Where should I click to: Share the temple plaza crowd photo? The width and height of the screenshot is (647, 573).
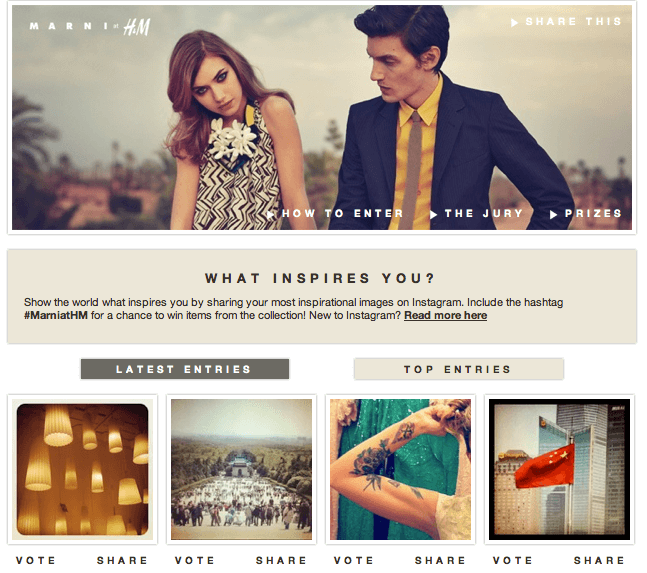point(281,560)
